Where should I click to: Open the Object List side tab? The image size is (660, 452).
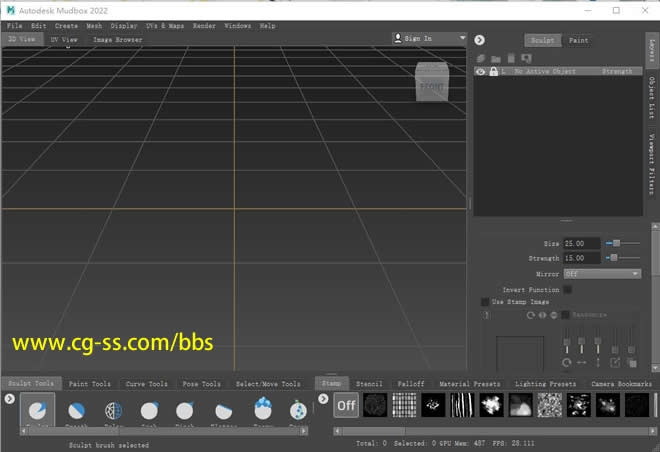pyautogui.click(x=651, y=98)
